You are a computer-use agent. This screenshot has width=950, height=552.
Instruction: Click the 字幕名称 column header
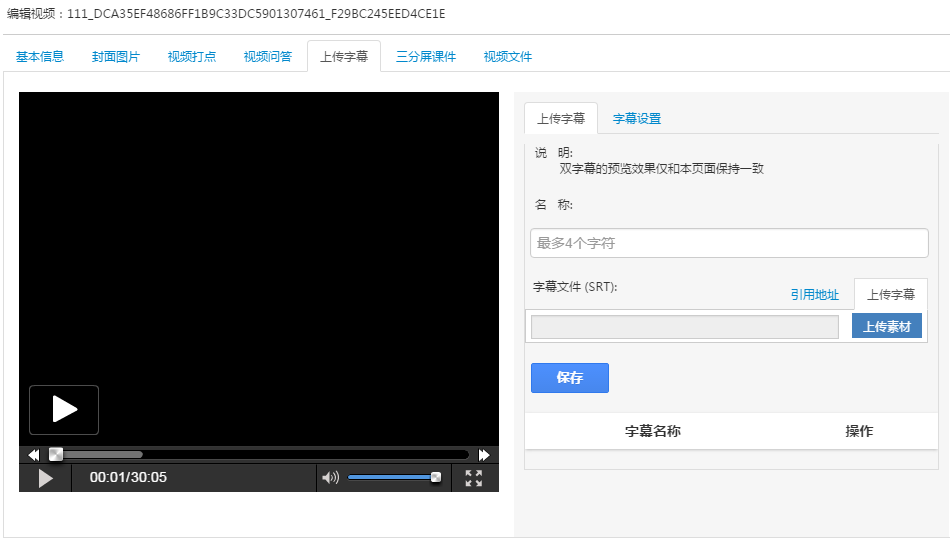tap(653, 431)
